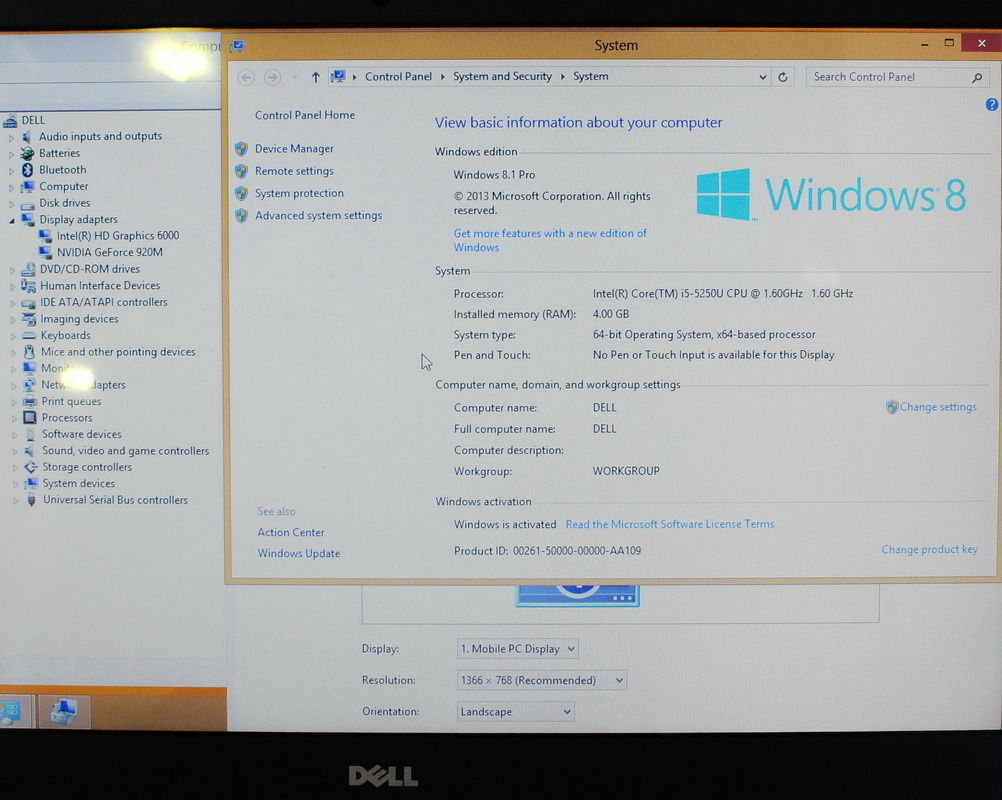
Task: Read the Microsoft Software License Terms
Action: [x=670, y=524]
